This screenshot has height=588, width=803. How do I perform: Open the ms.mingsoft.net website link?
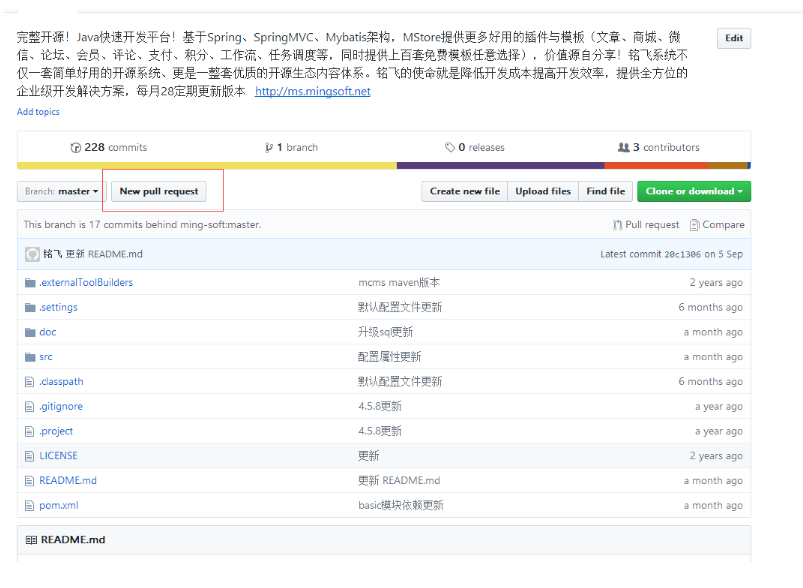click(x=312, y=92)
